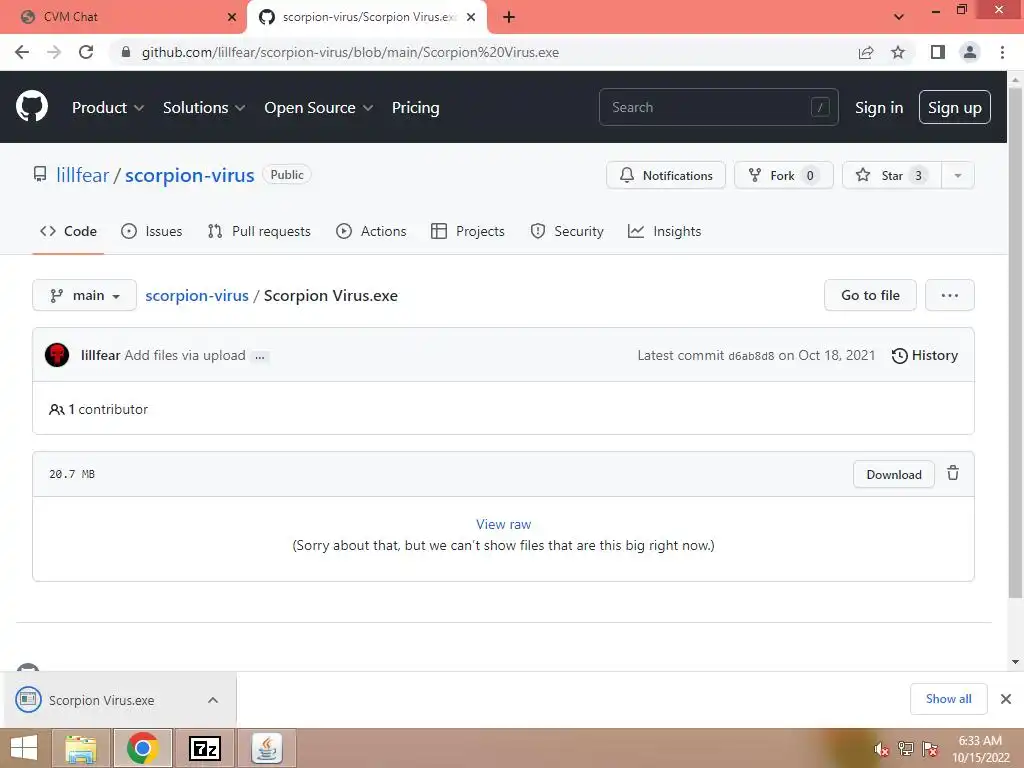The image size is (1024, 768).
Task: Reload the page with refresh icon
Action: coord(86,52)
